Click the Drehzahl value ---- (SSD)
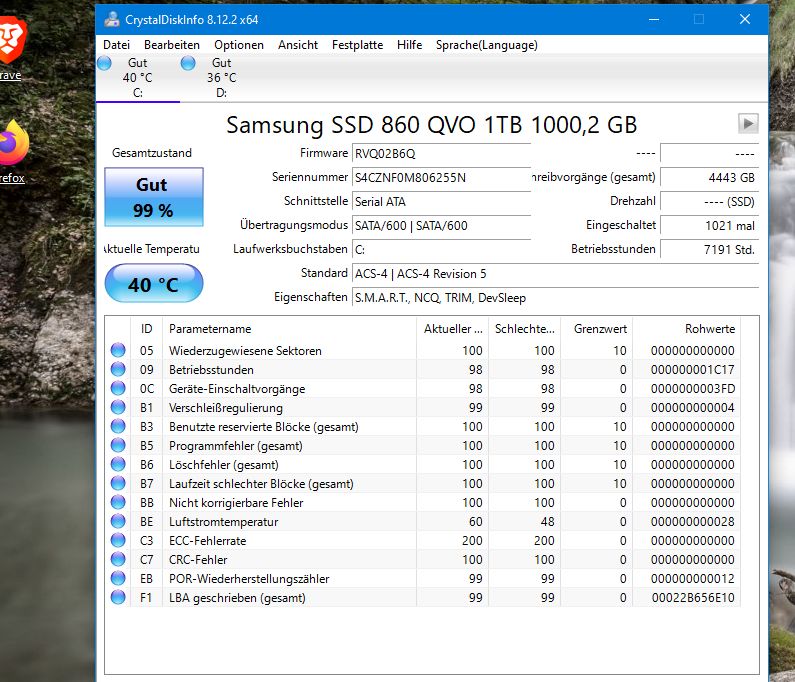Screen dimensions: 795x682 (709, 202)
